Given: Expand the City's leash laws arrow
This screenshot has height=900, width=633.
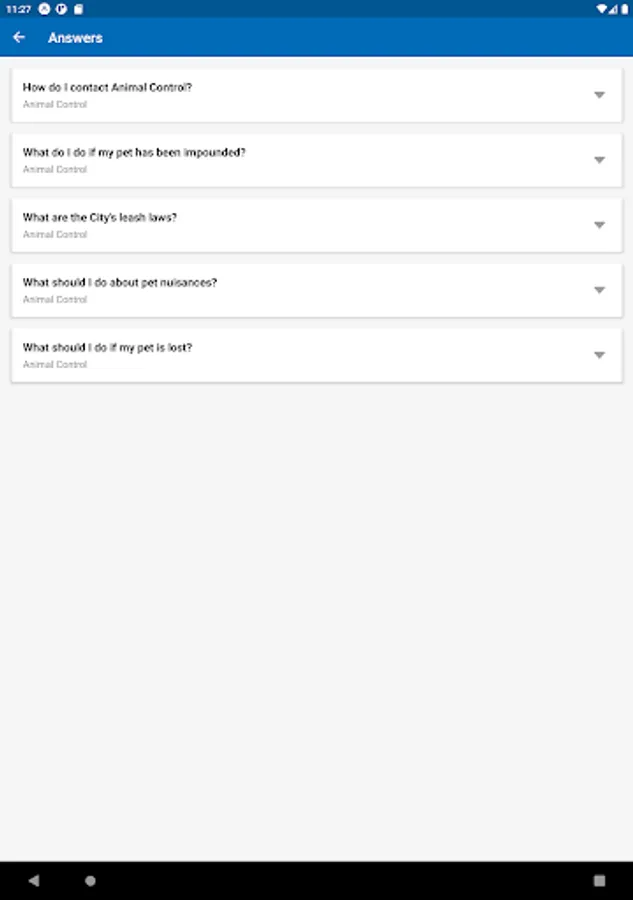Looking at the screenshot, I should 599,225.
